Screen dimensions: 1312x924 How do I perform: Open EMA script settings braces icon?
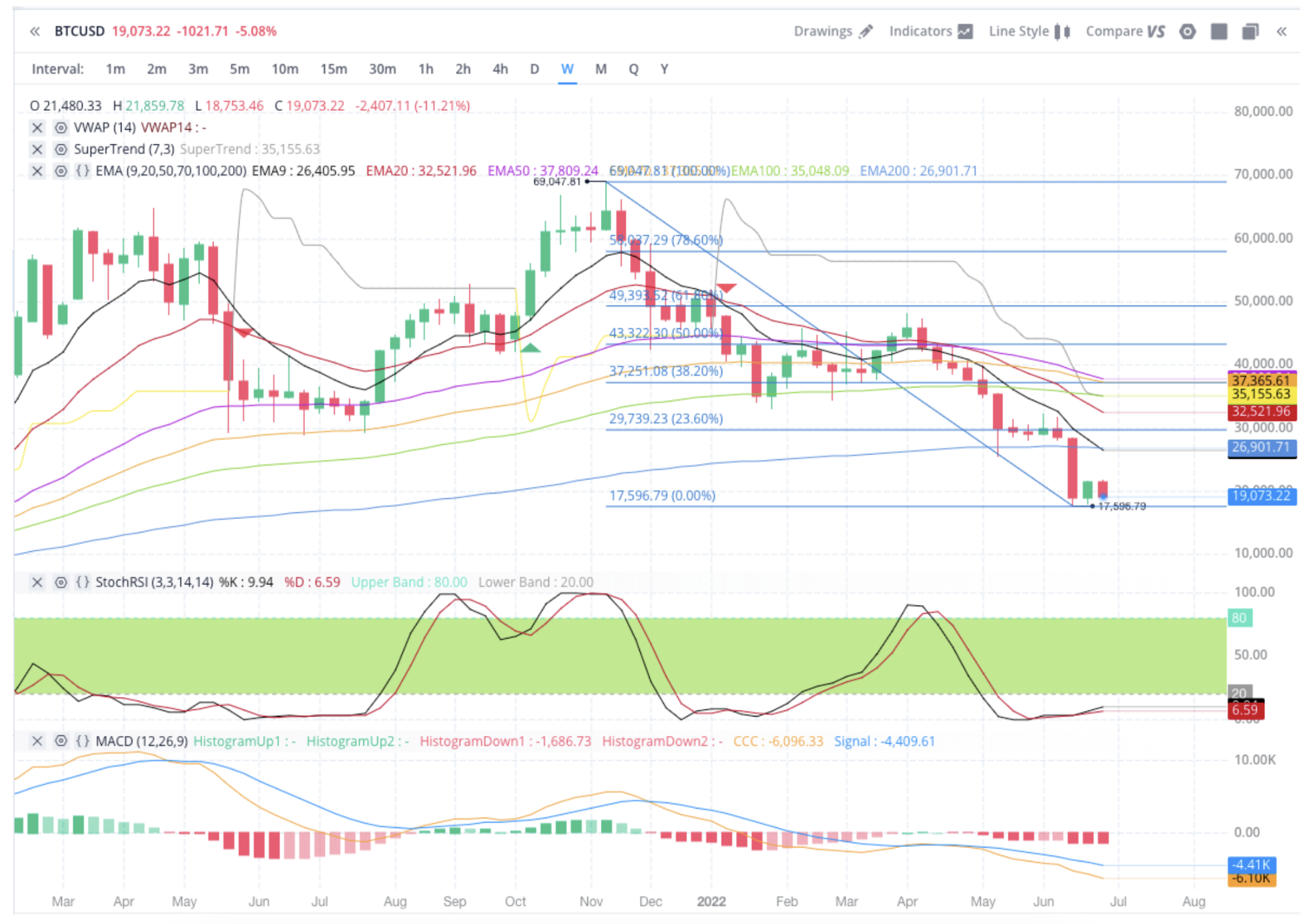(x=83, y=171)
